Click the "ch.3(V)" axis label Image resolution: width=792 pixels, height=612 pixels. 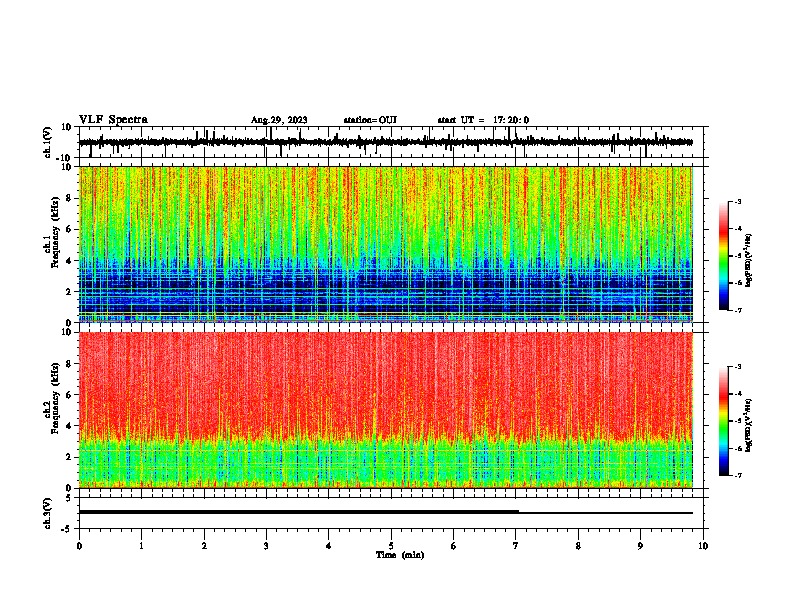[x=48, y=513]
